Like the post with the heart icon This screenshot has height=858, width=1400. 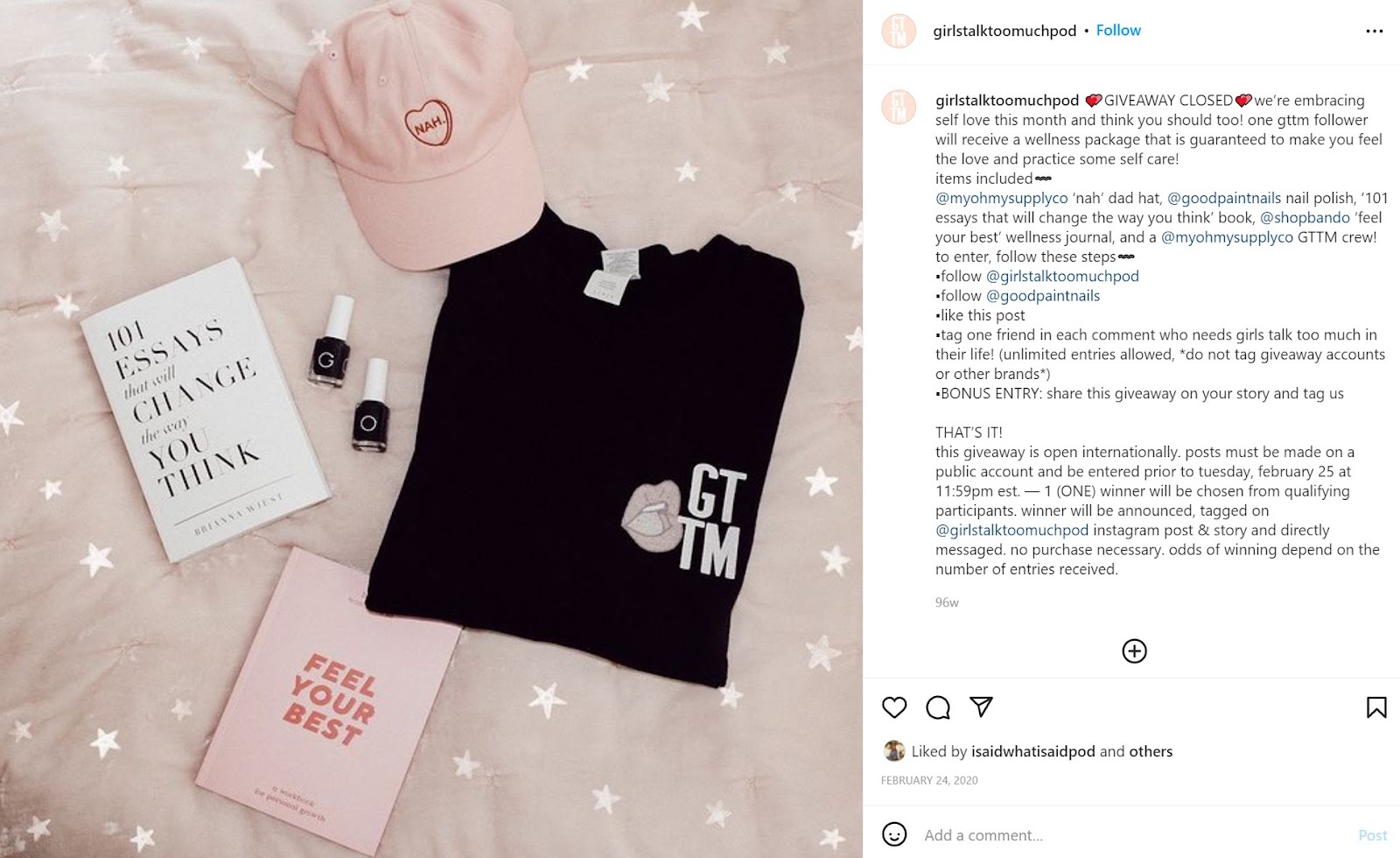coord(894,707)
